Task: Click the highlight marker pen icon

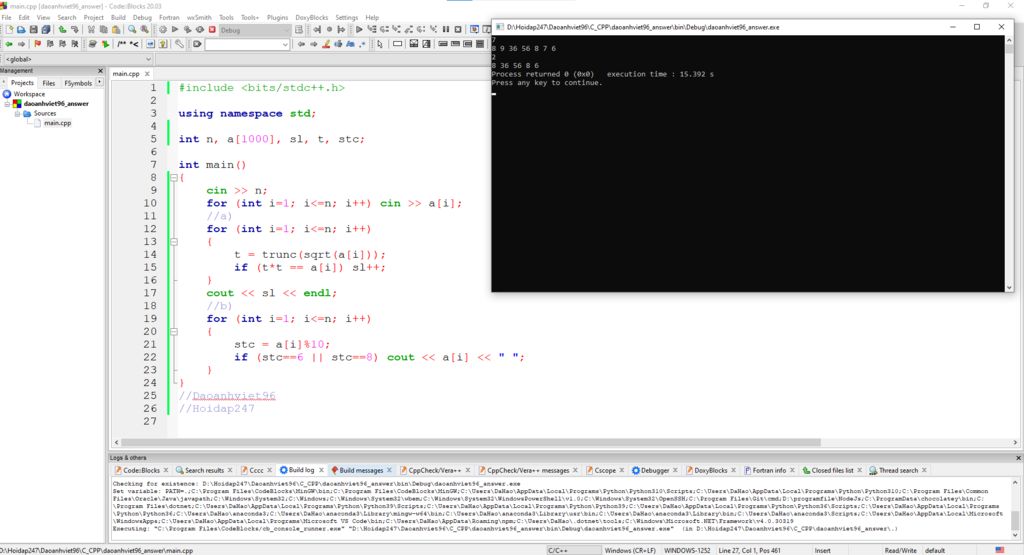Action: [326, 44]
